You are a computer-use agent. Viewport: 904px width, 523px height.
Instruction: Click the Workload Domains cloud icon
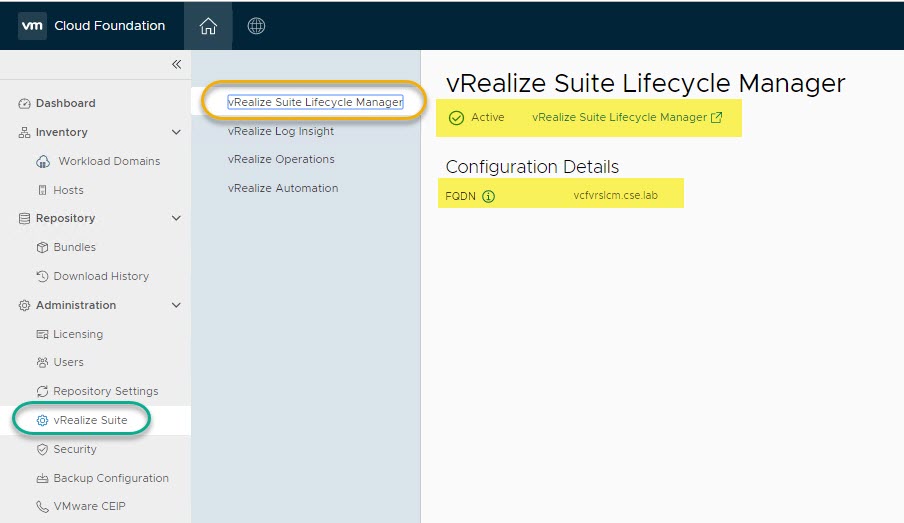tap(43, 162)
